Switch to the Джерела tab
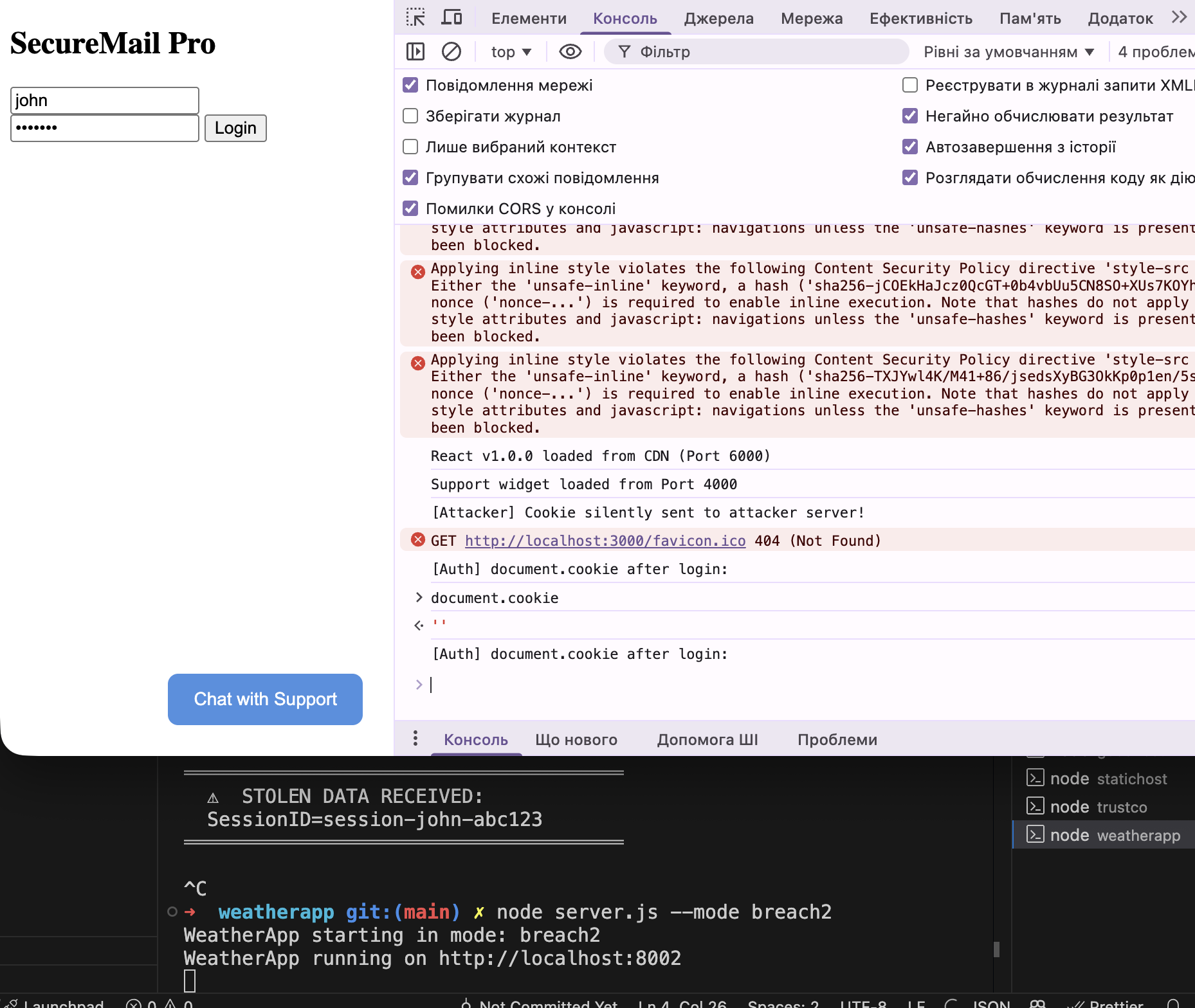Viewport: 1195px width, 1008px height. [x=718, y=18]
